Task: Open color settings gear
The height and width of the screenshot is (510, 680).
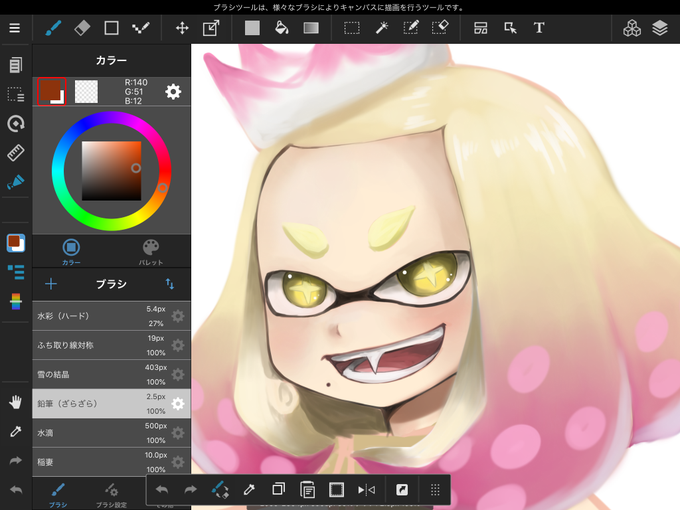Action: click(173, 92)
